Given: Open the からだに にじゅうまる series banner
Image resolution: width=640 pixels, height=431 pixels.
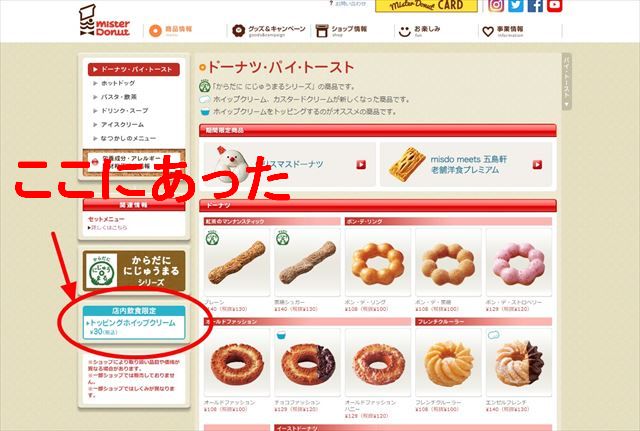Looking at the screenshot, I should coord(134,271).
